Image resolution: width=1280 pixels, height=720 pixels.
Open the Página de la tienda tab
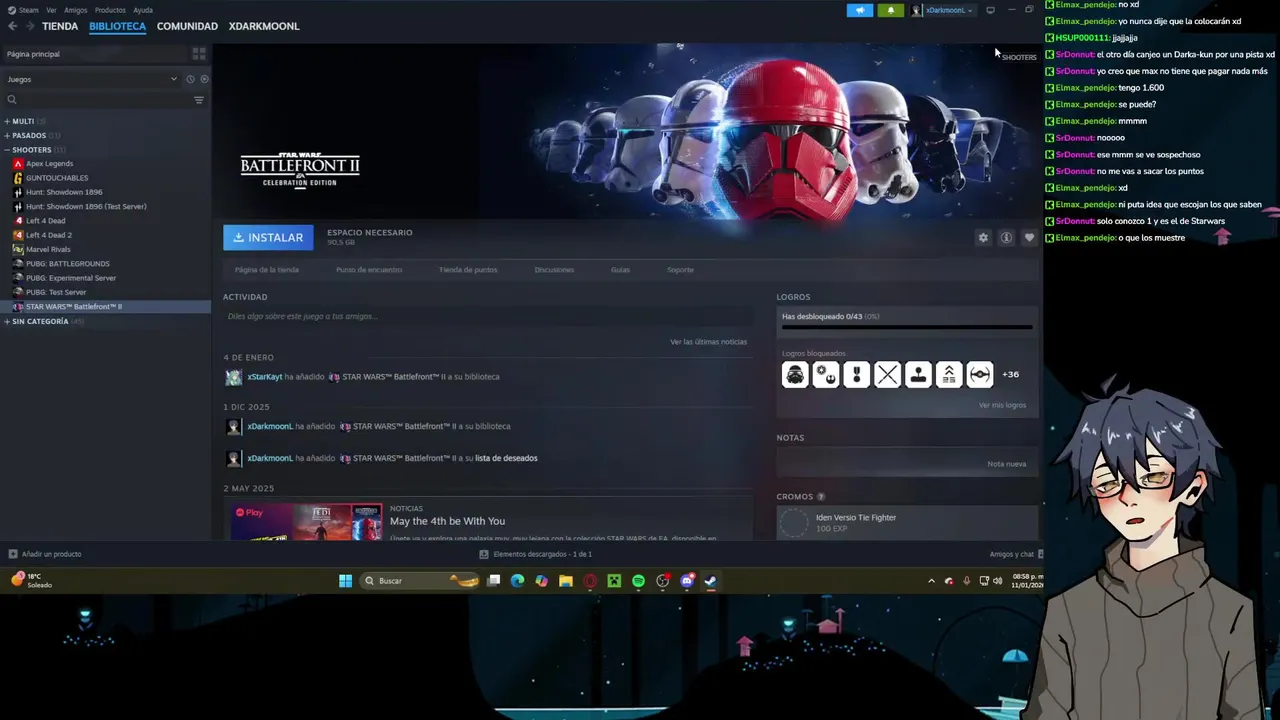pyautogui.click(x=266, y=270)
